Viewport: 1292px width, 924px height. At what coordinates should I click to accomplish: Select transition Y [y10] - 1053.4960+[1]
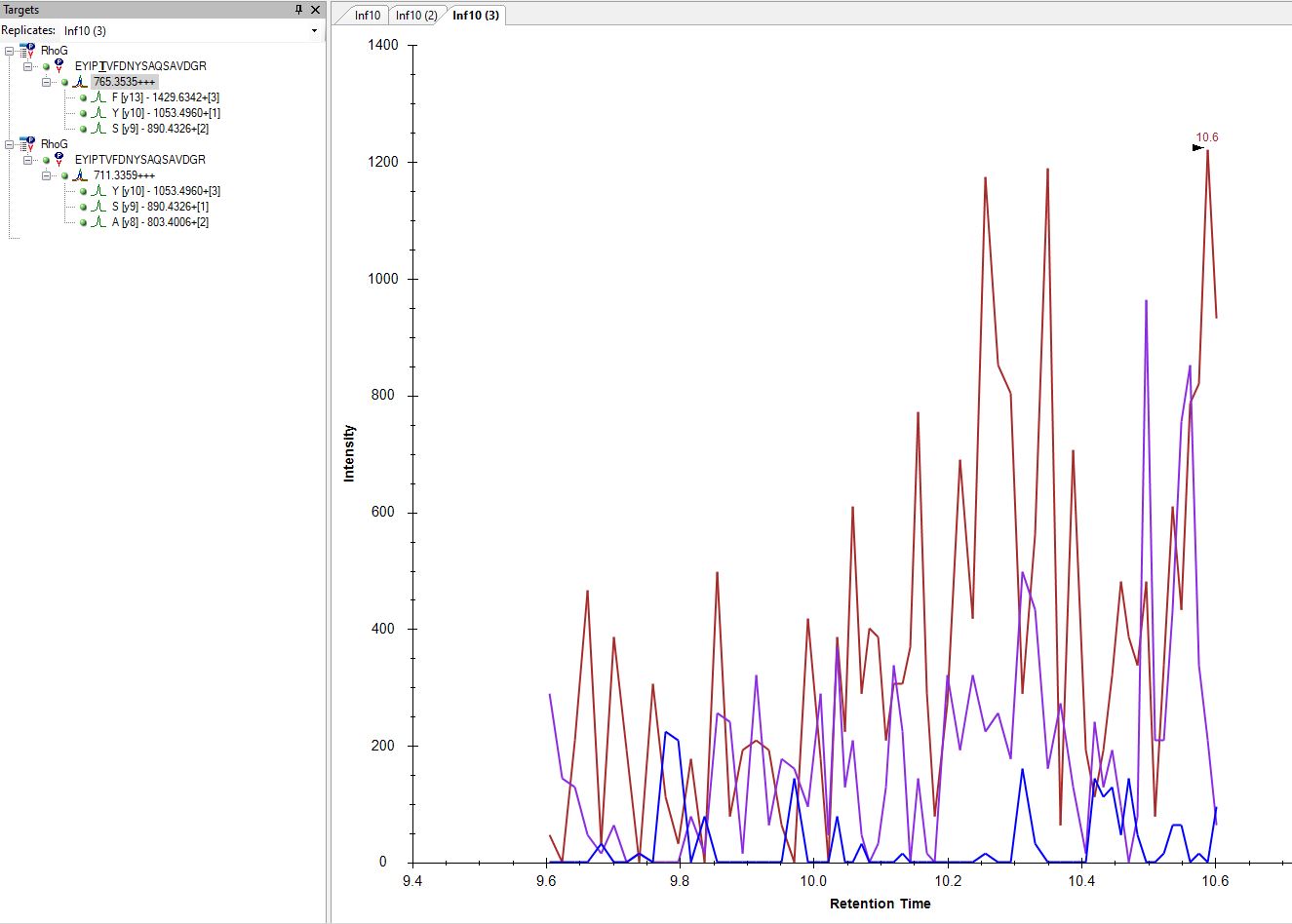(x=166, y=113)
